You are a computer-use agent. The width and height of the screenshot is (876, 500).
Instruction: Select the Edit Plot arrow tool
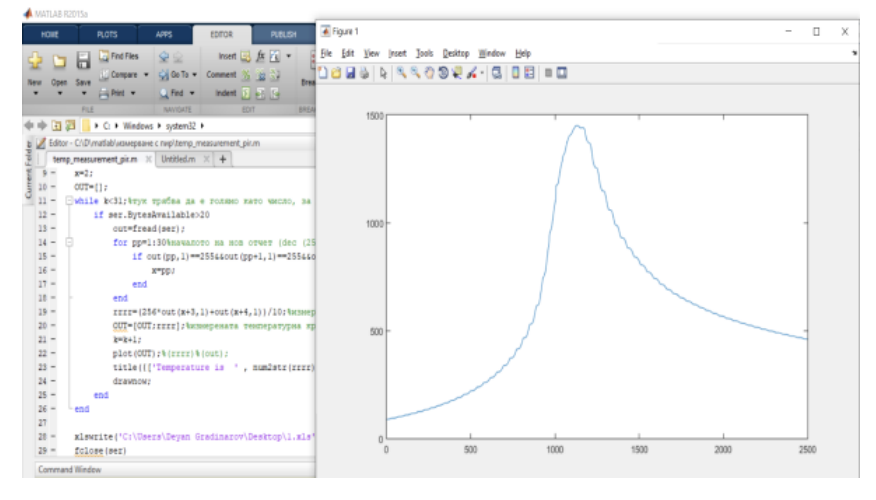coord(383,73)
